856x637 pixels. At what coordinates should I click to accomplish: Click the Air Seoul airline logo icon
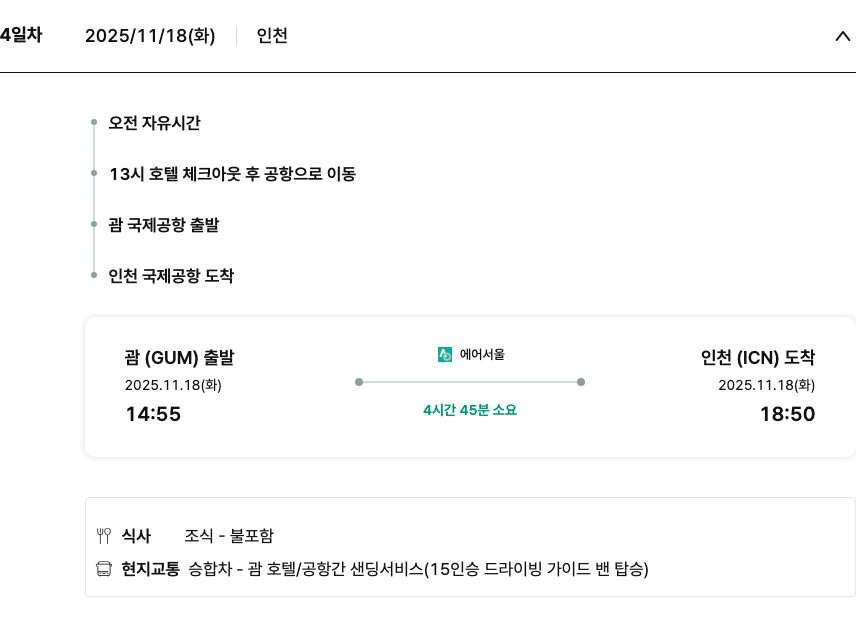click(445, 354)
